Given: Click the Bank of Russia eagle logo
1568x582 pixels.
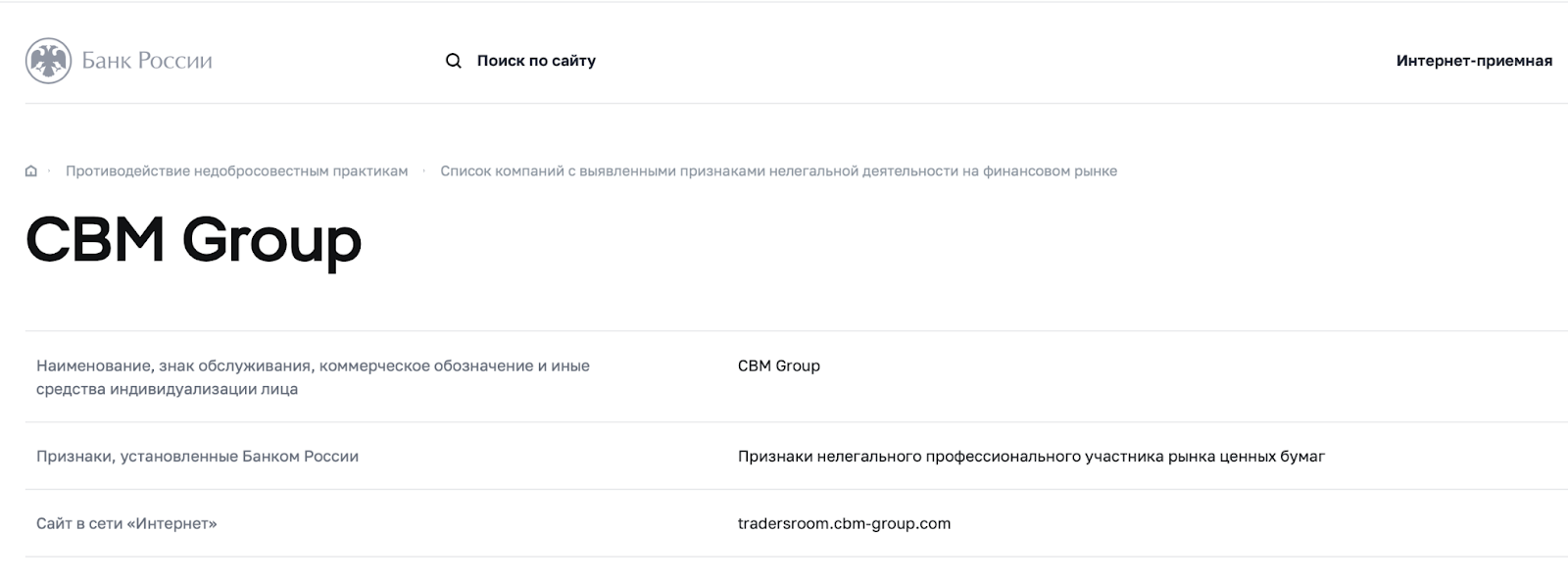Looking at the screenshot, I should point(48,61).
